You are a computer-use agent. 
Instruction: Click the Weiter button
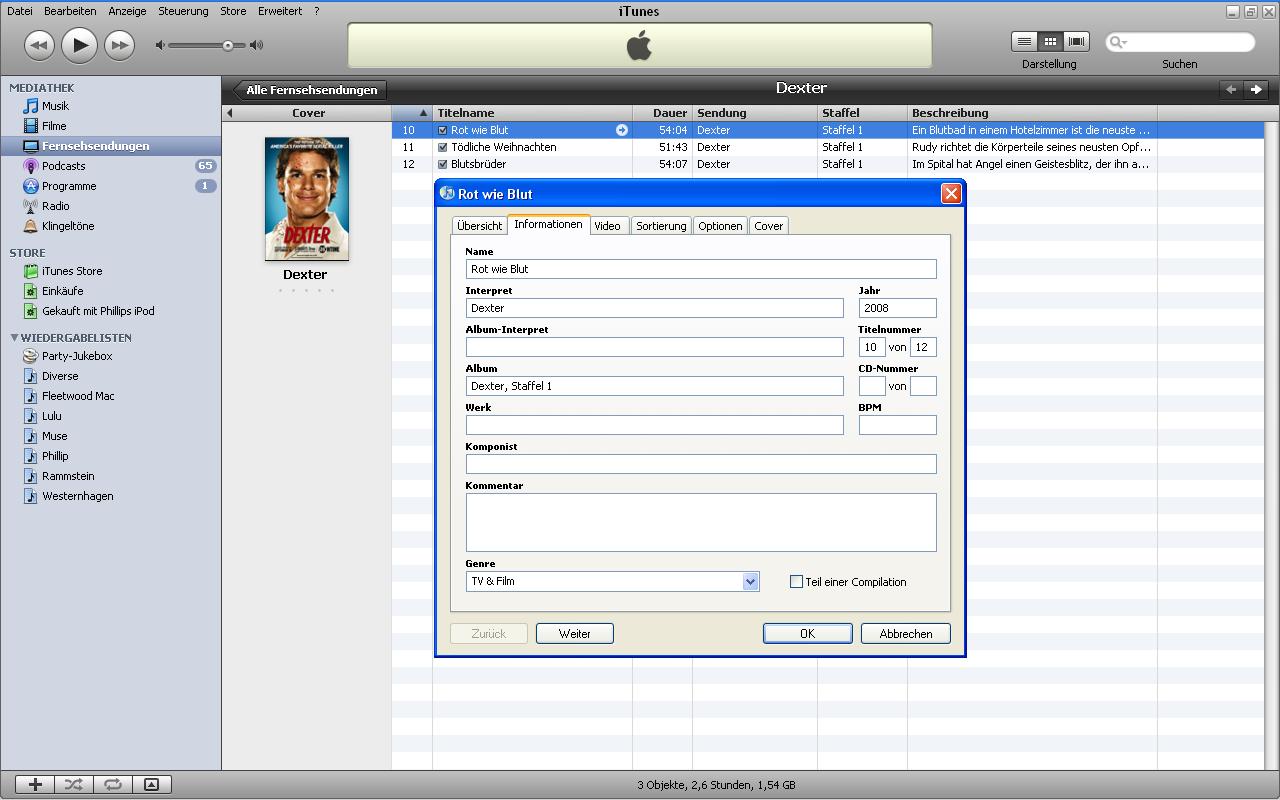coord(575,634)
